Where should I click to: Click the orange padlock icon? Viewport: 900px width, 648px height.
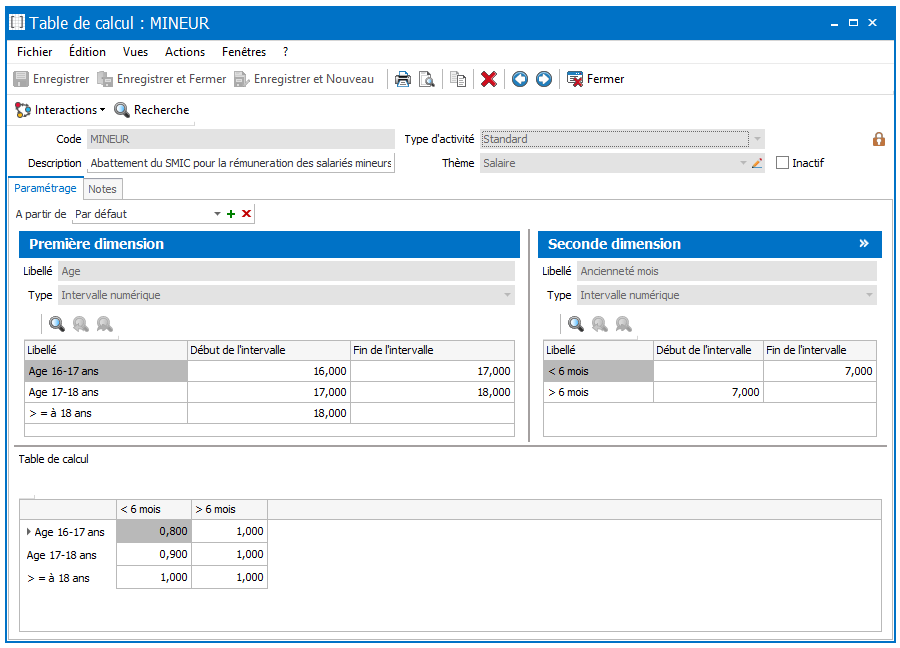point(878,139)
